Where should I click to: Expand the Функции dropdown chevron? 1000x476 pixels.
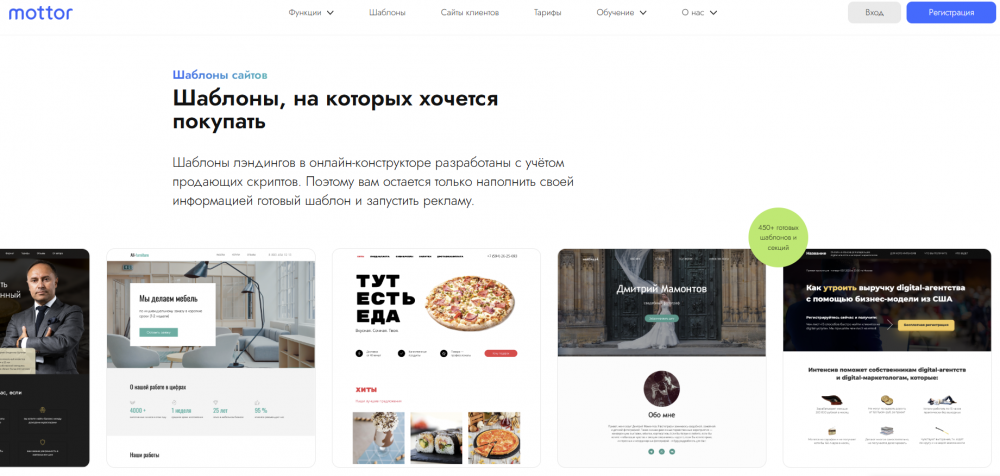click(330, 13)
